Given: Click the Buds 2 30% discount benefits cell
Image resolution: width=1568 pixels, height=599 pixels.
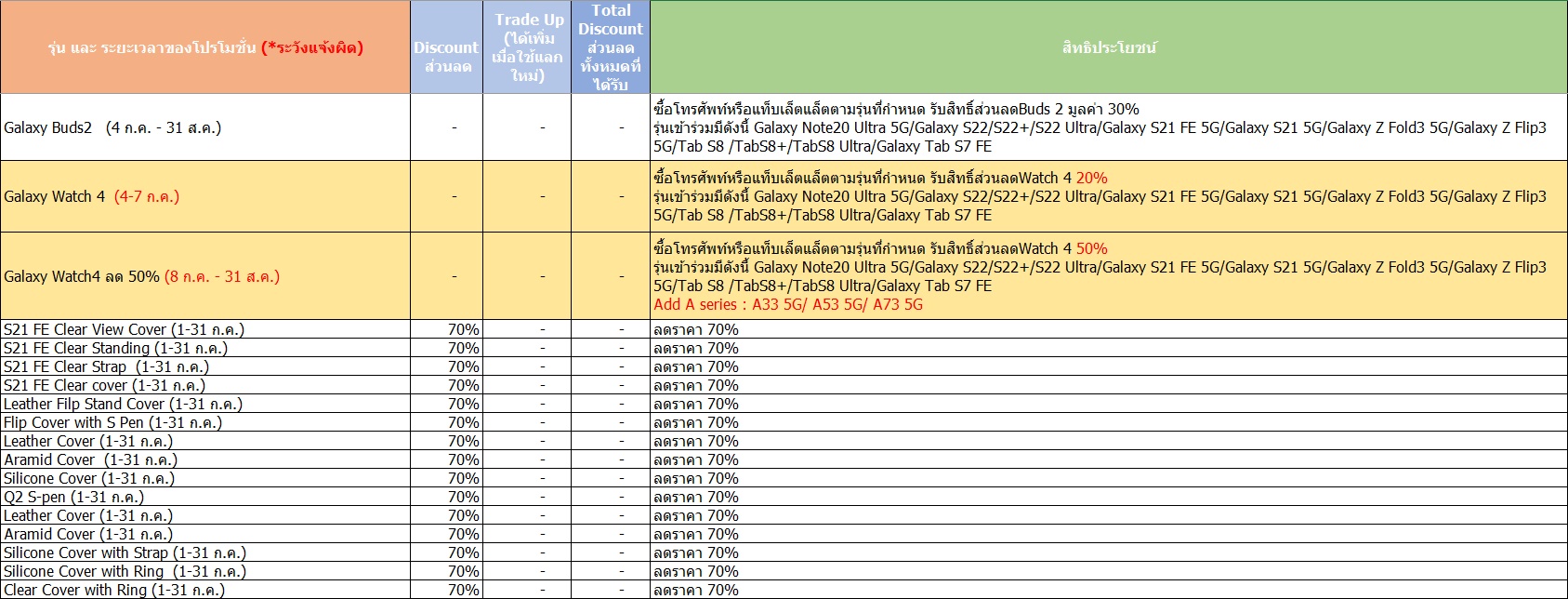Looking at the screenshot, I should [x=1109, y=127].
